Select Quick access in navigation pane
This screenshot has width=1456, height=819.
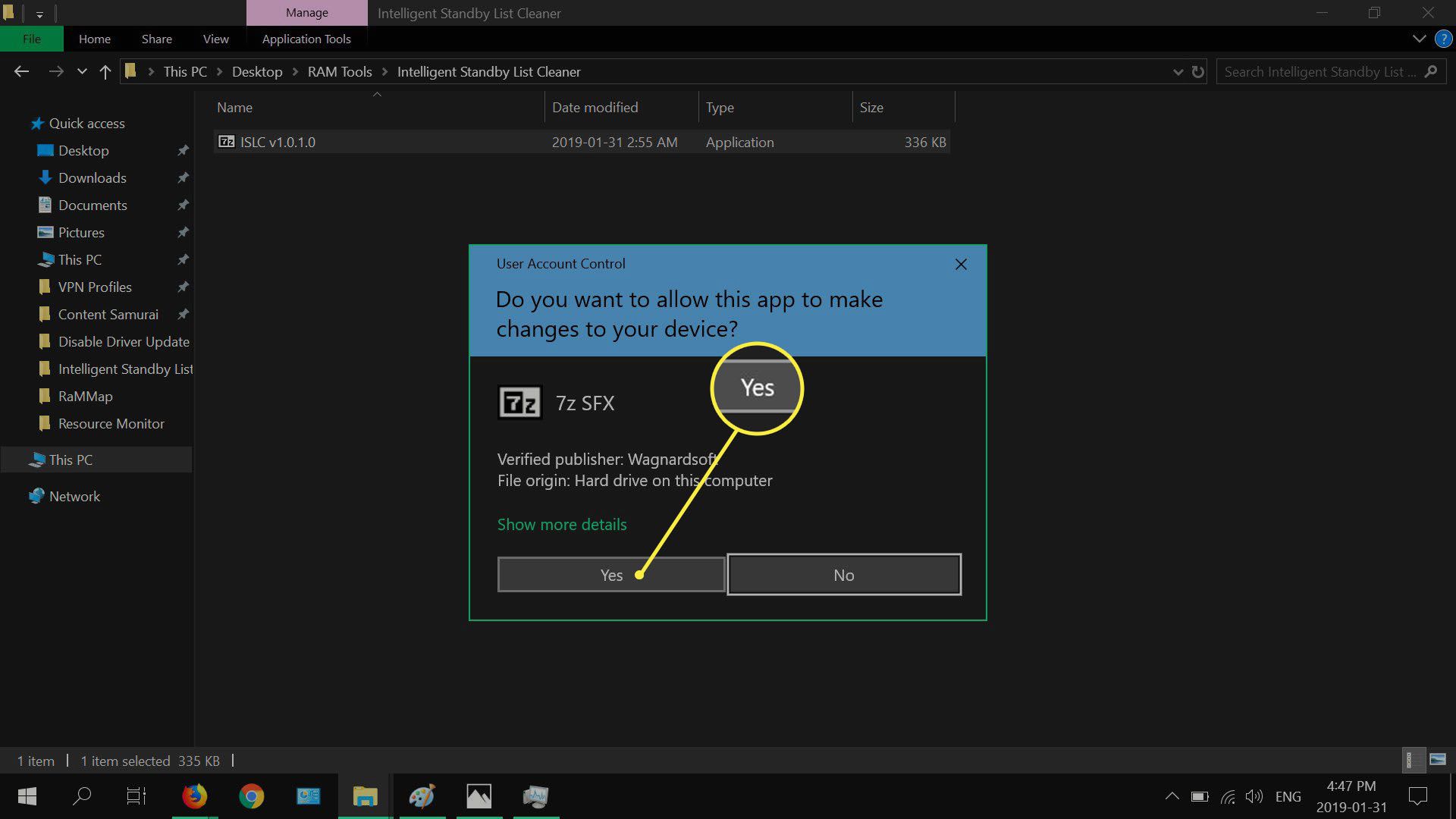click(x=86, y=123)
